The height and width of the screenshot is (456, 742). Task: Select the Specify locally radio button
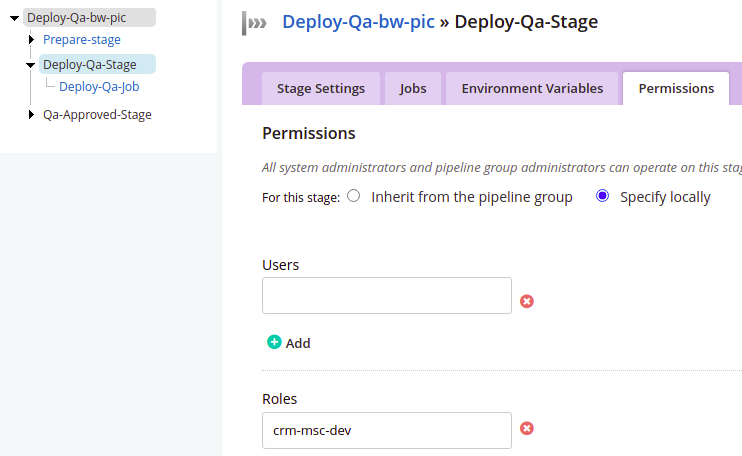602,197
